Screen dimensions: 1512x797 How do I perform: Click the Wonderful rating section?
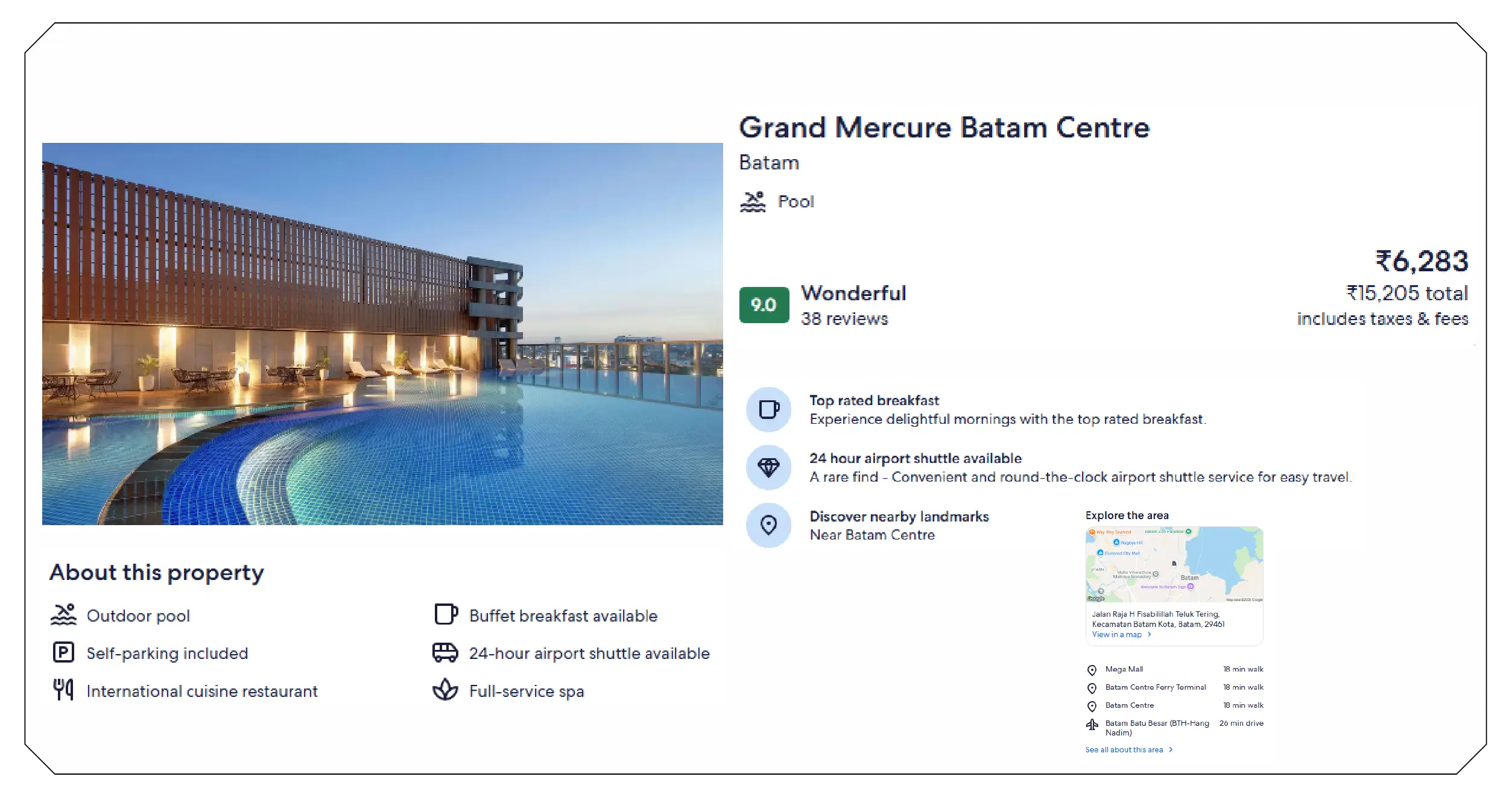(x=853, y=294)
